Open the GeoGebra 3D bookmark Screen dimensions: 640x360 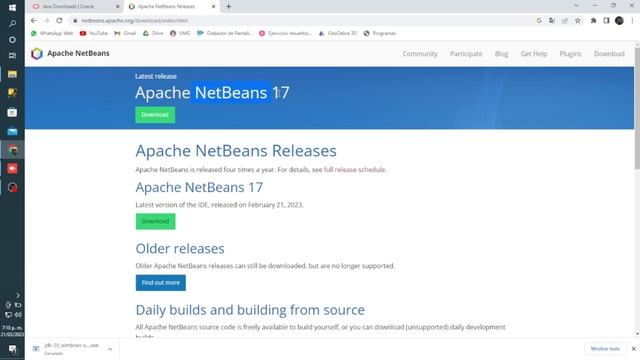(x=338, y=33)
